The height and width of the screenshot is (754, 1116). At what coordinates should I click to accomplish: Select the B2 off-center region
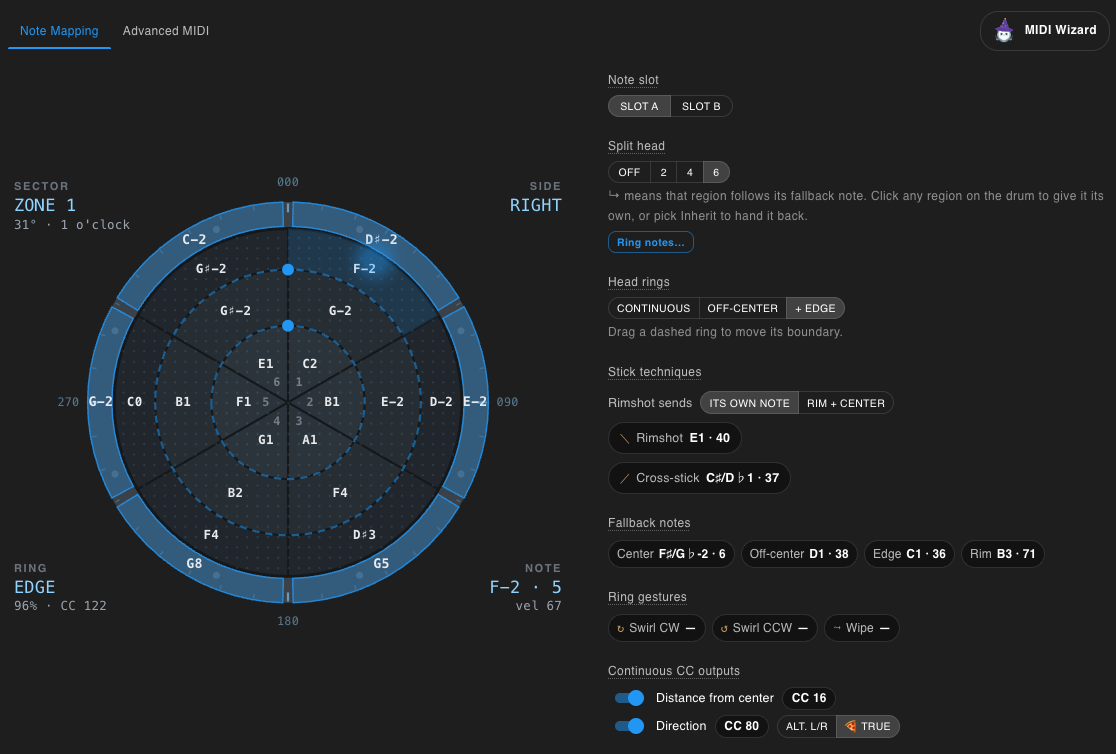[235, 493]
